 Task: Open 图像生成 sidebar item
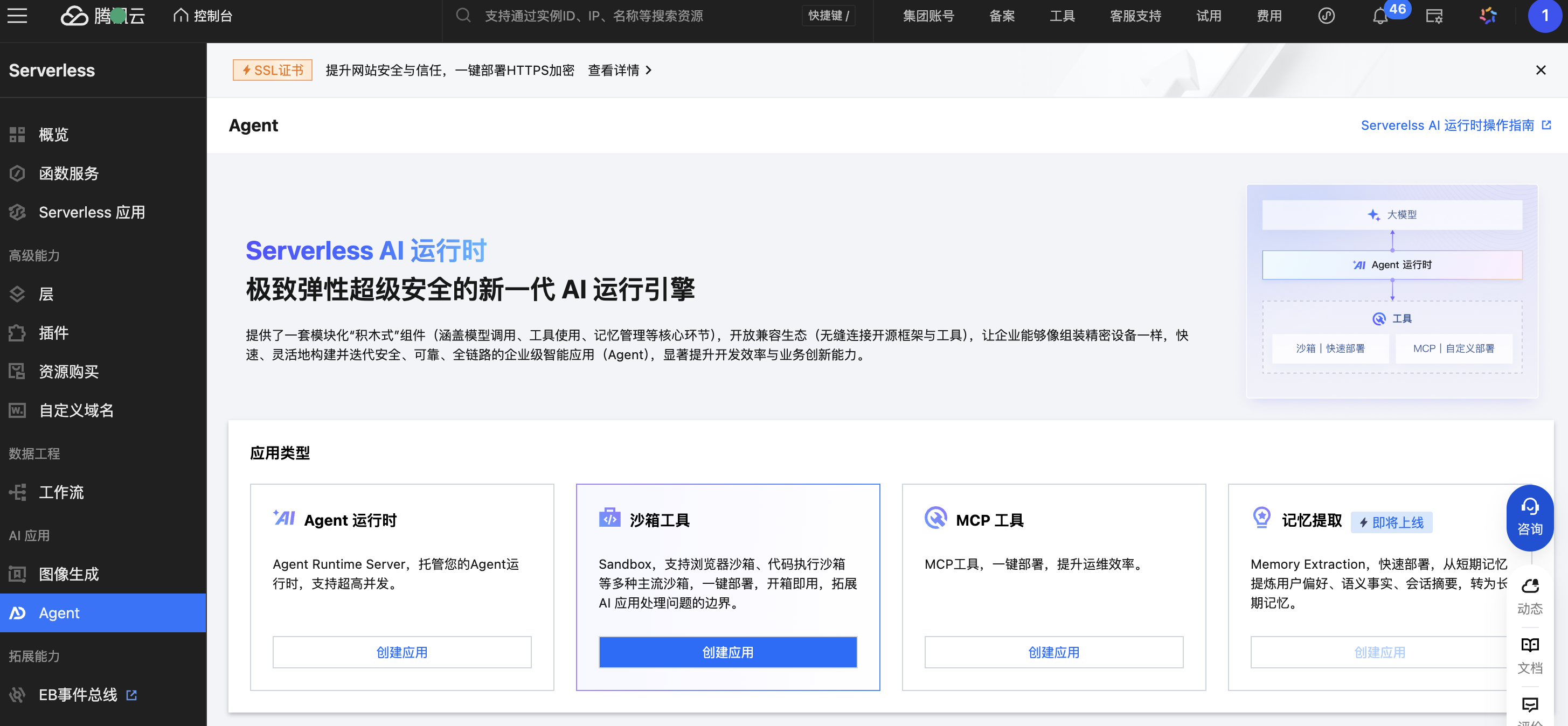tap(68, 574)
